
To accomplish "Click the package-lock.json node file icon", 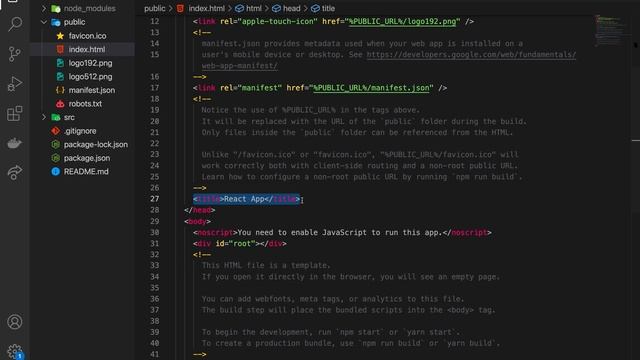I will tap(56, 144).
